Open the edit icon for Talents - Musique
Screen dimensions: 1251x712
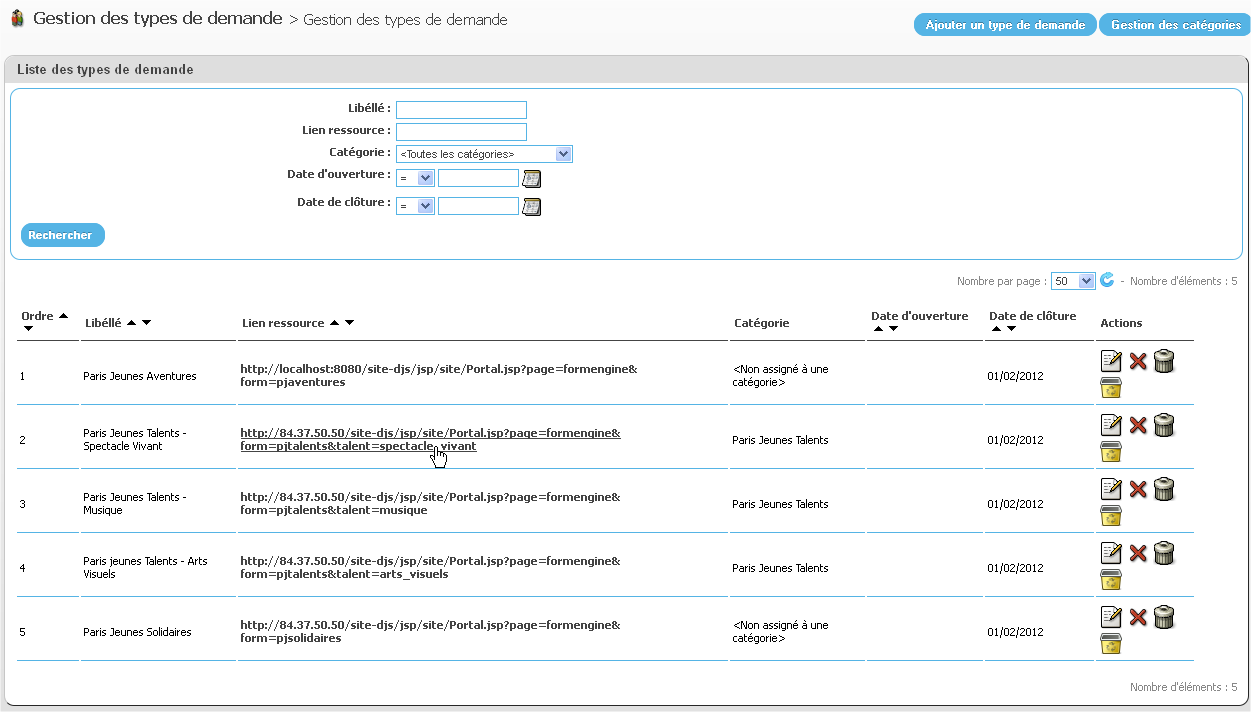click(x=1111, y=489)
